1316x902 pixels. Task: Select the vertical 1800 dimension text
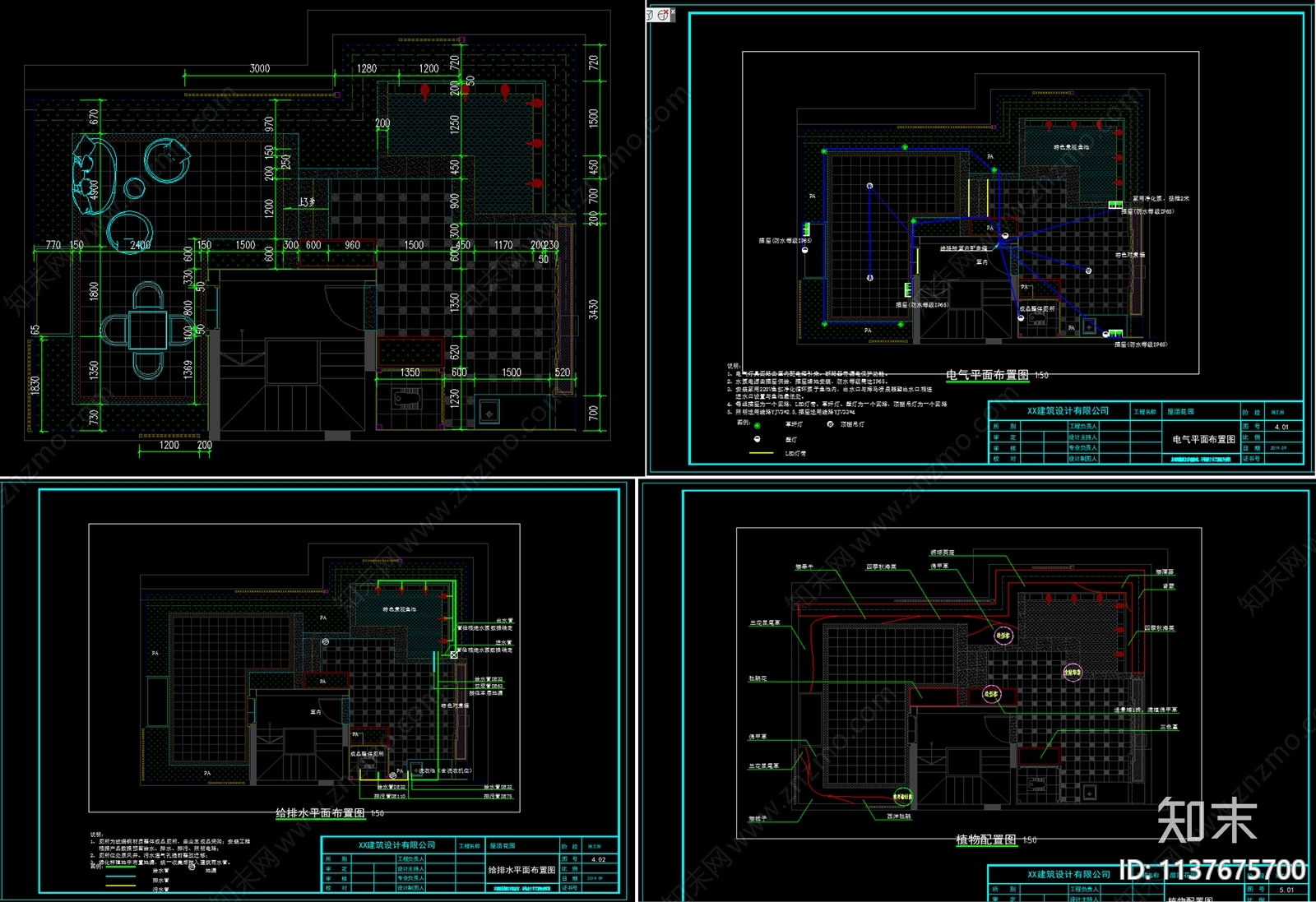click(x=94, y=291)
